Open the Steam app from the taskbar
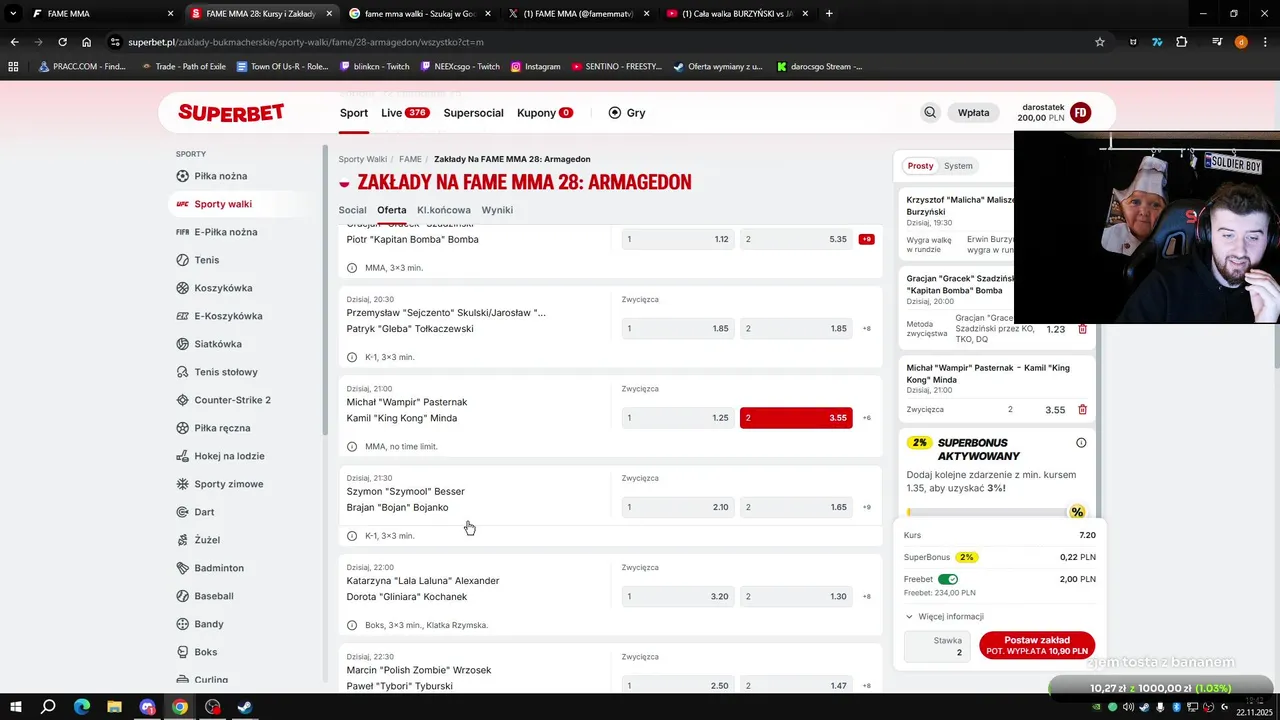 coord(245,707)
